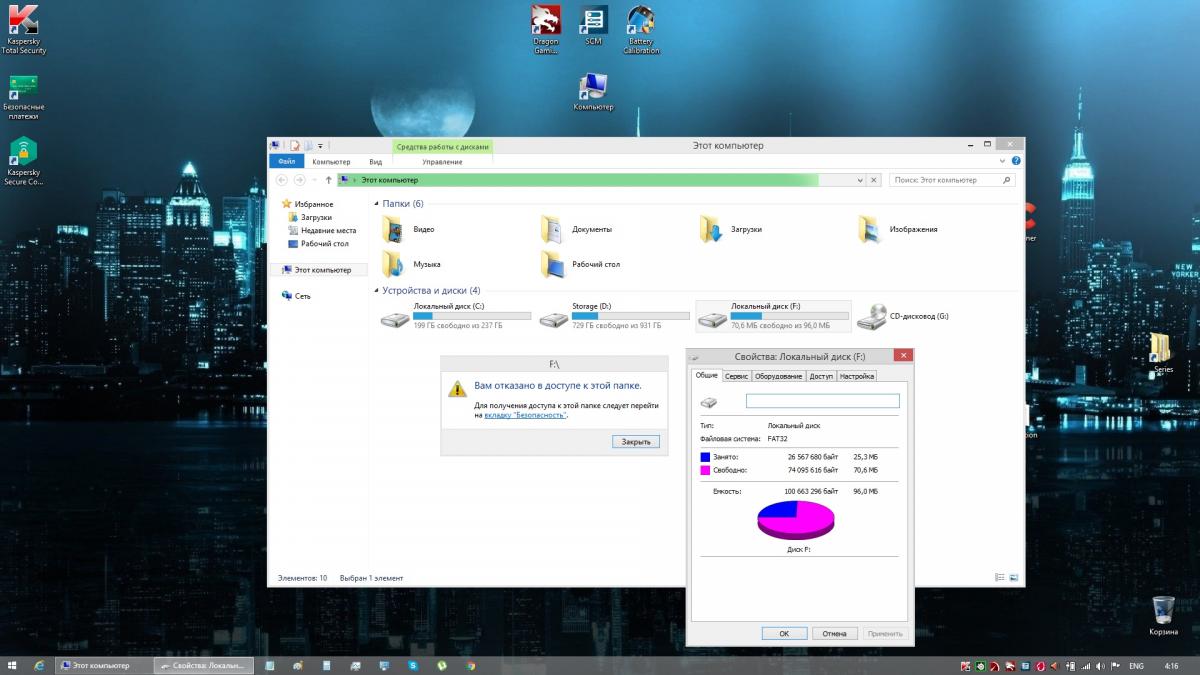Select the CD-дисковод (G:) drive
Viewport: 1200px width, 675px height.
(x=871, y=316)
